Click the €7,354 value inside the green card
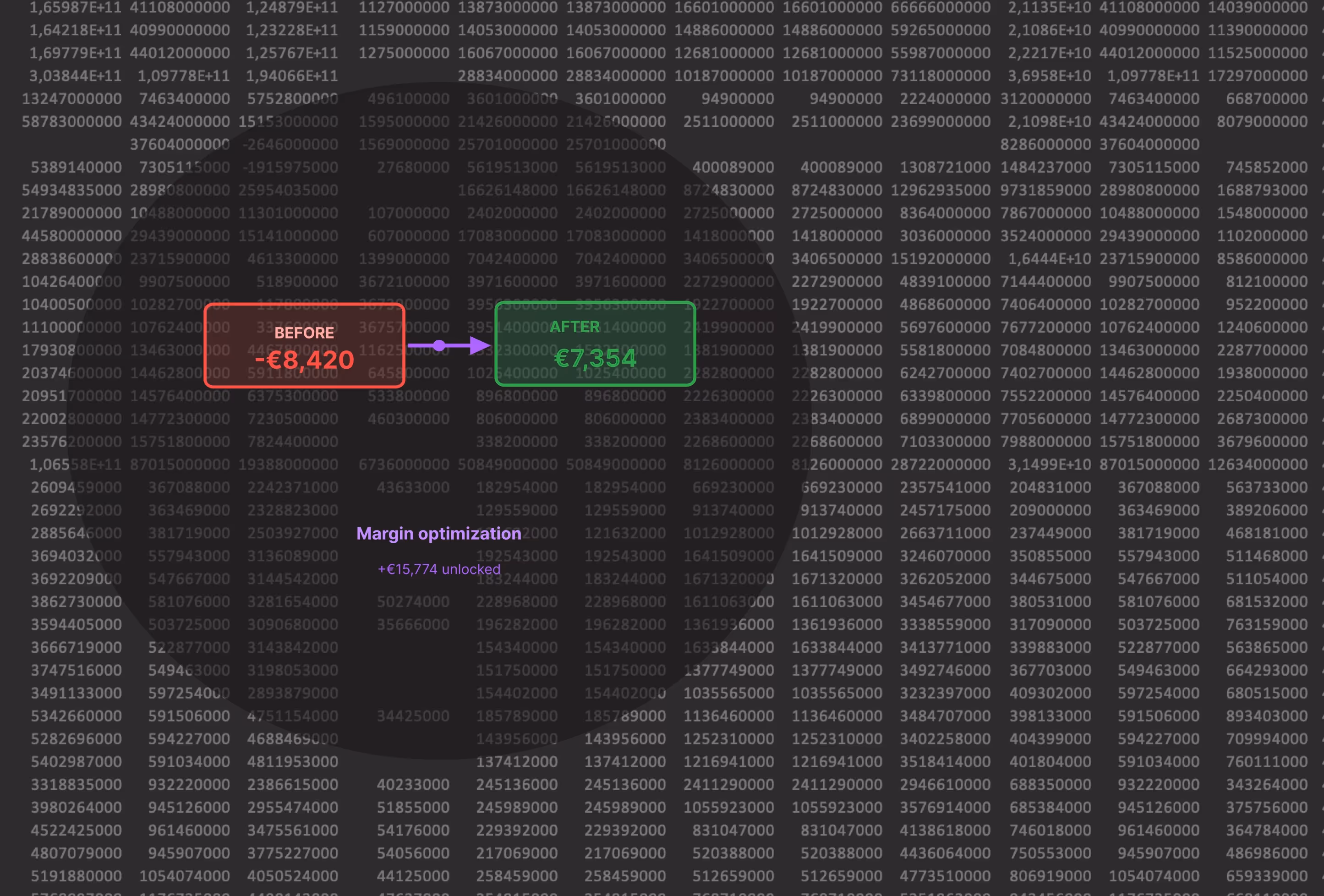 (595, 358)
